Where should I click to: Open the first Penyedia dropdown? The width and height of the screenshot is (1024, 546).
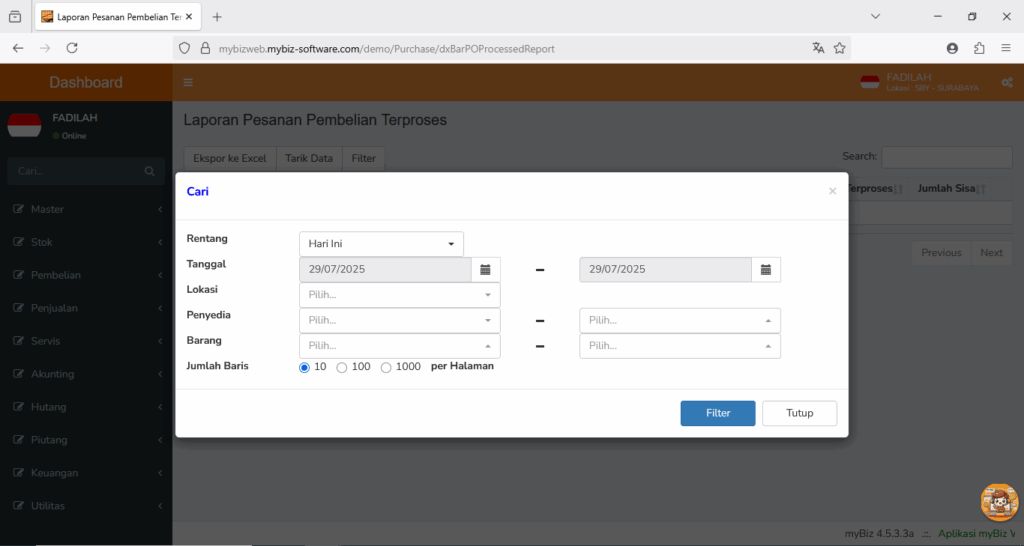[x=400, y=321]
